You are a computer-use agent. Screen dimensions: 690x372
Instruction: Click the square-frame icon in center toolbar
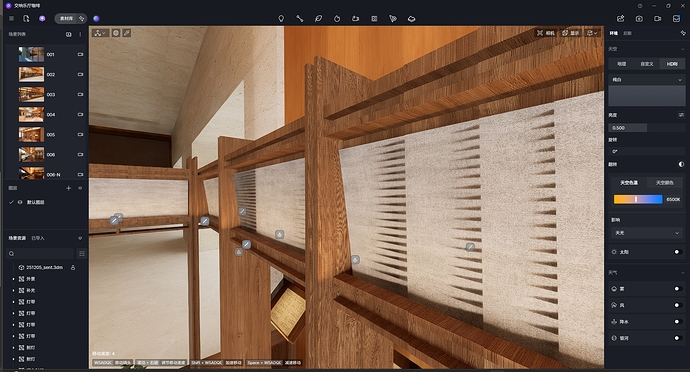click(x=374, y=18)
